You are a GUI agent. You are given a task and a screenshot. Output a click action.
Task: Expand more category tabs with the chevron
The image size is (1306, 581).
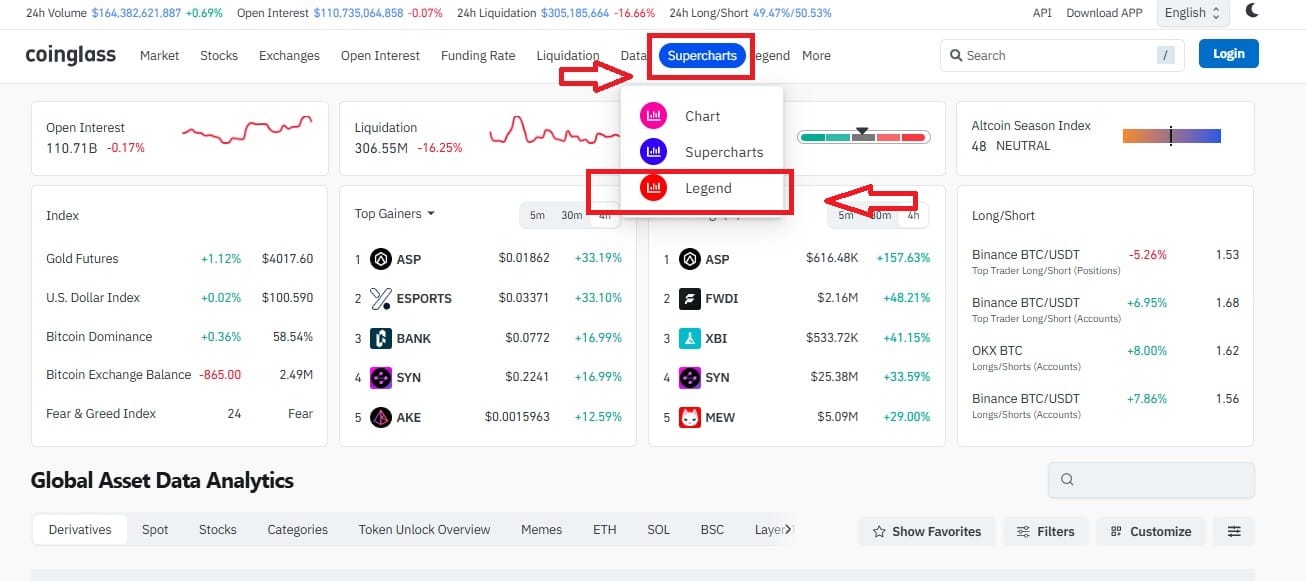click(788, 529)
